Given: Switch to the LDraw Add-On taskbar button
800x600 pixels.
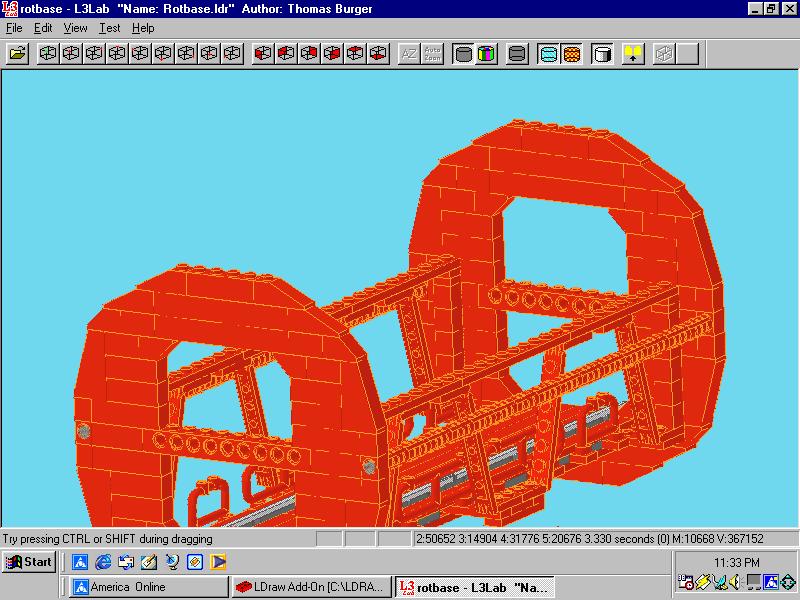Looking at the screenshot, I should pos(311,587).
